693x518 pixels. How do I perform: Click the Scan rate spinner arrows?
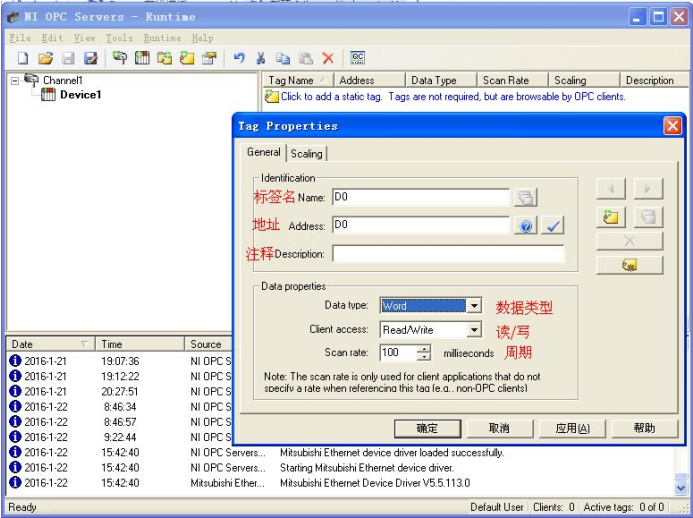pos(424,352)
